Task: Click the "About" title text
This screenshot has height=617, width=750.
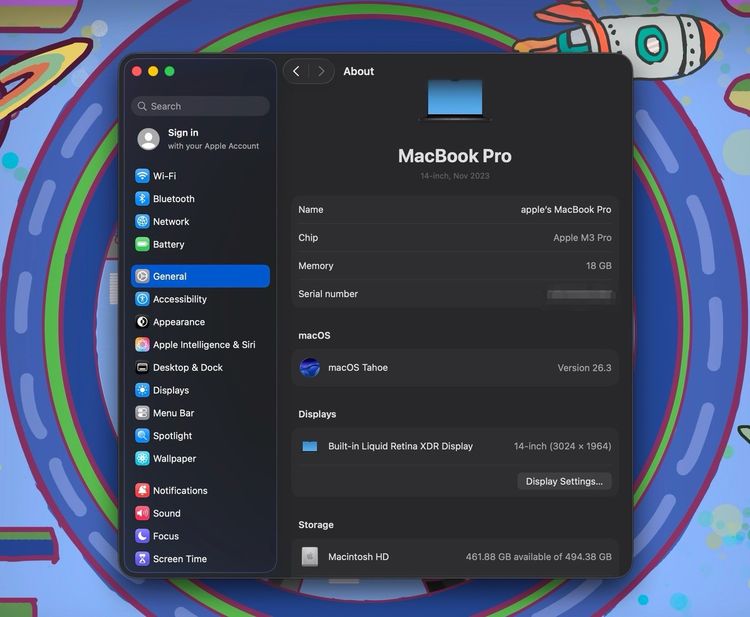Action: pyautogui.click(x=359, y=71)
